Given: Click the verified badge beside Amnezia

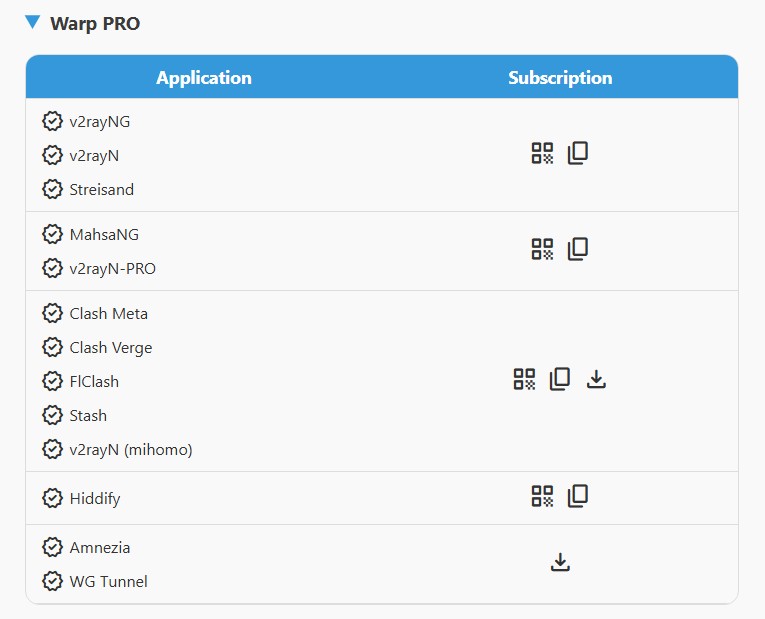Looking at the screenshot, I should [52, 547].
